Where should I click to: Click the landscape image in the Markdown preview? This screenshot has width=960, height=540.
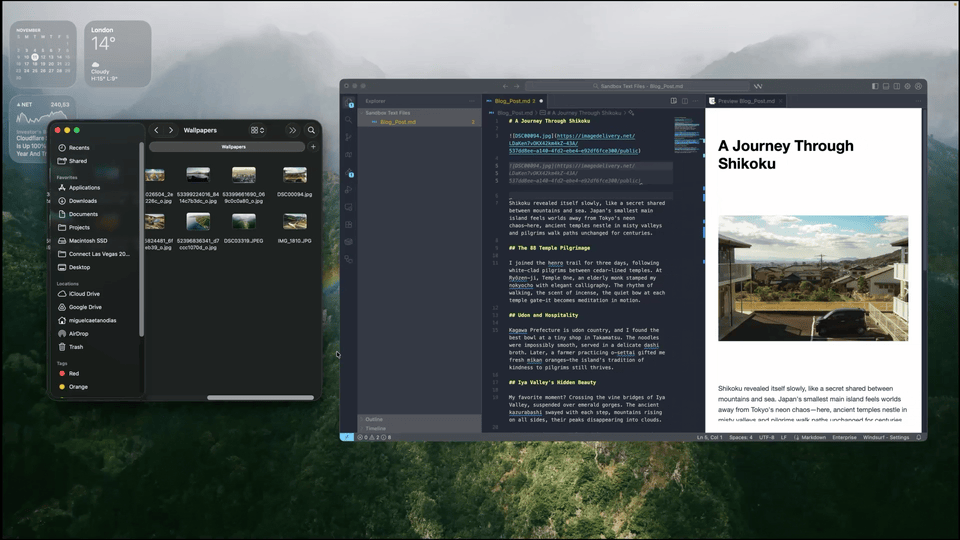(812, 278)
